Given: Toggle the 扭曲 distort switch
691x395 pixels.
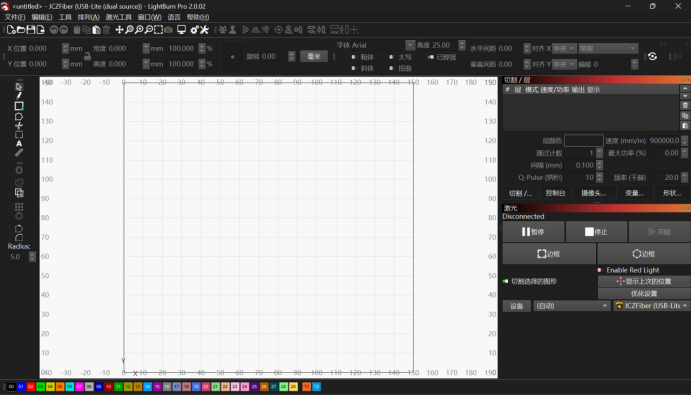Looking at the screenshot, I should click(391, 68).
